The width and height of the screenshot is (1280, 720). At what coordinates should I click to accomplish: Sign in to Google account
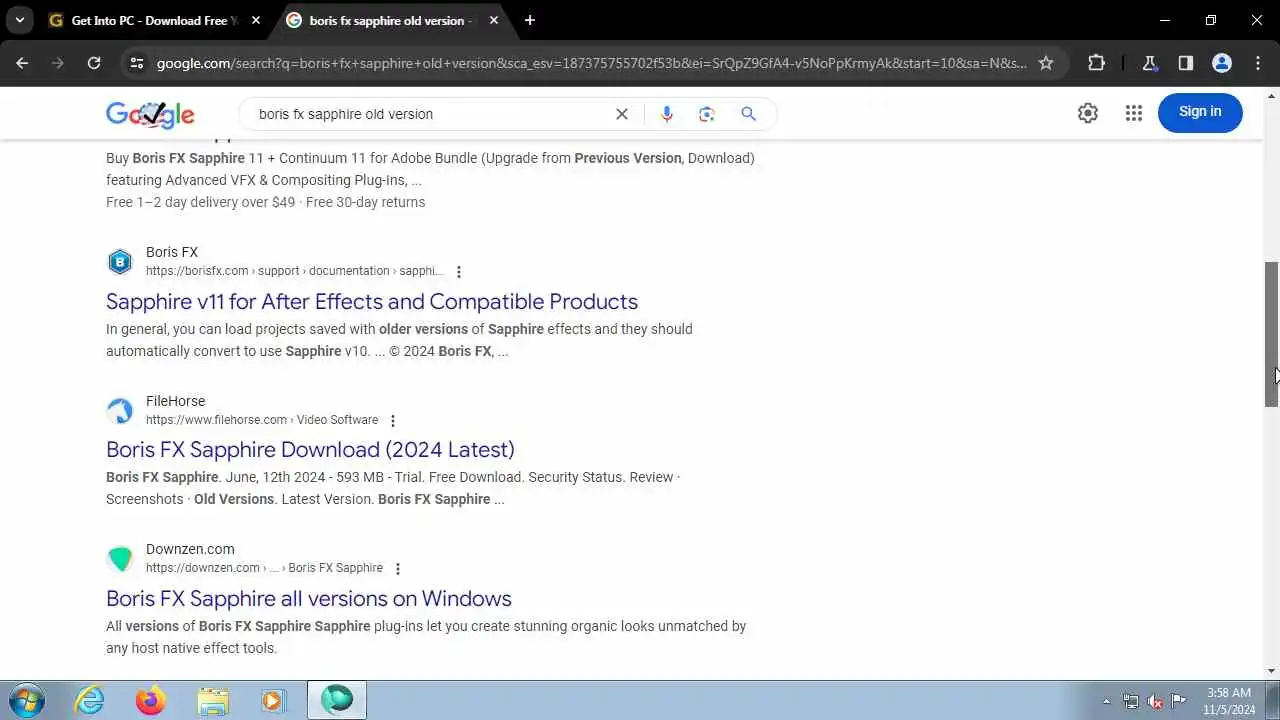pyautogui.click(x=1200, y=112)
